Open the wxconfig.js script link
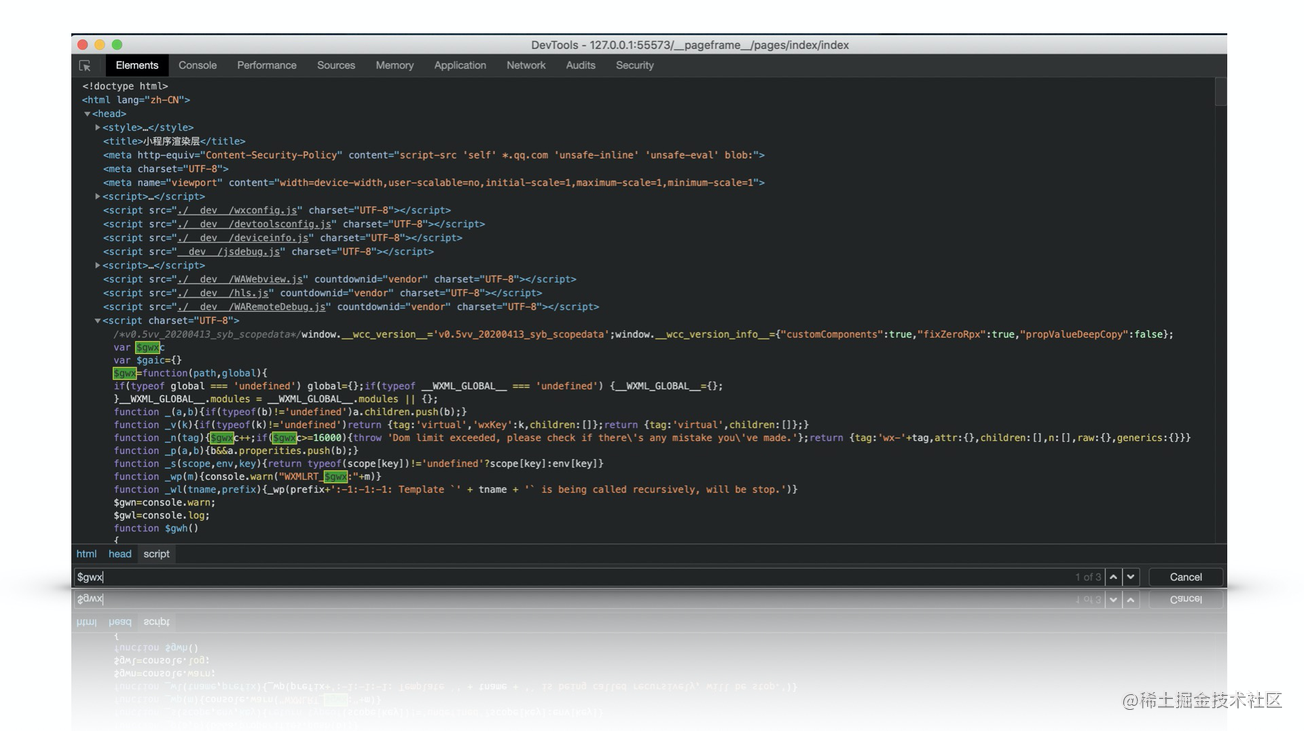The width and height of the screenshot is (1304, 731). click(238, 211)
